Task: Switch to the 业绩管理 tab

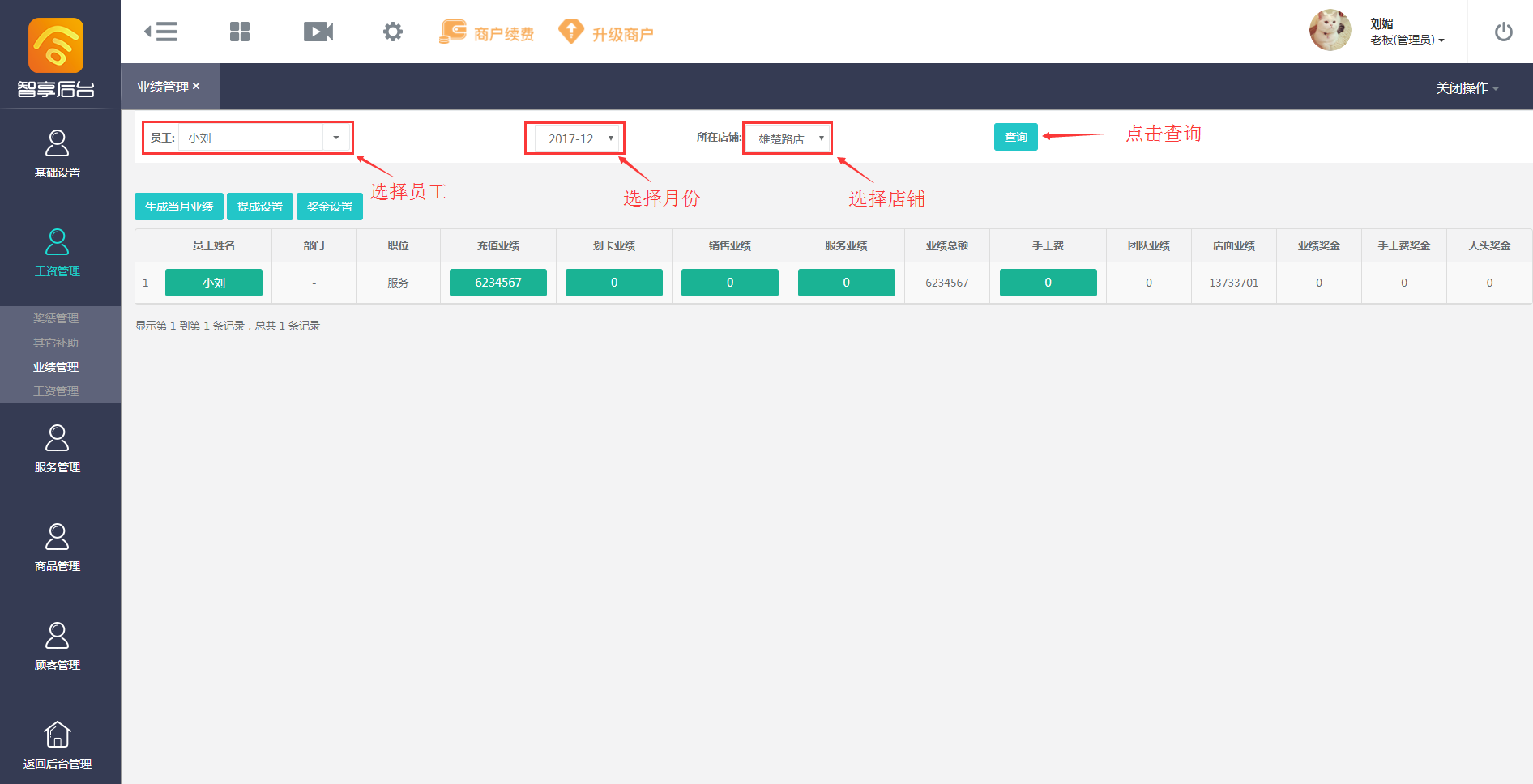Action: [x=162, y=87]
